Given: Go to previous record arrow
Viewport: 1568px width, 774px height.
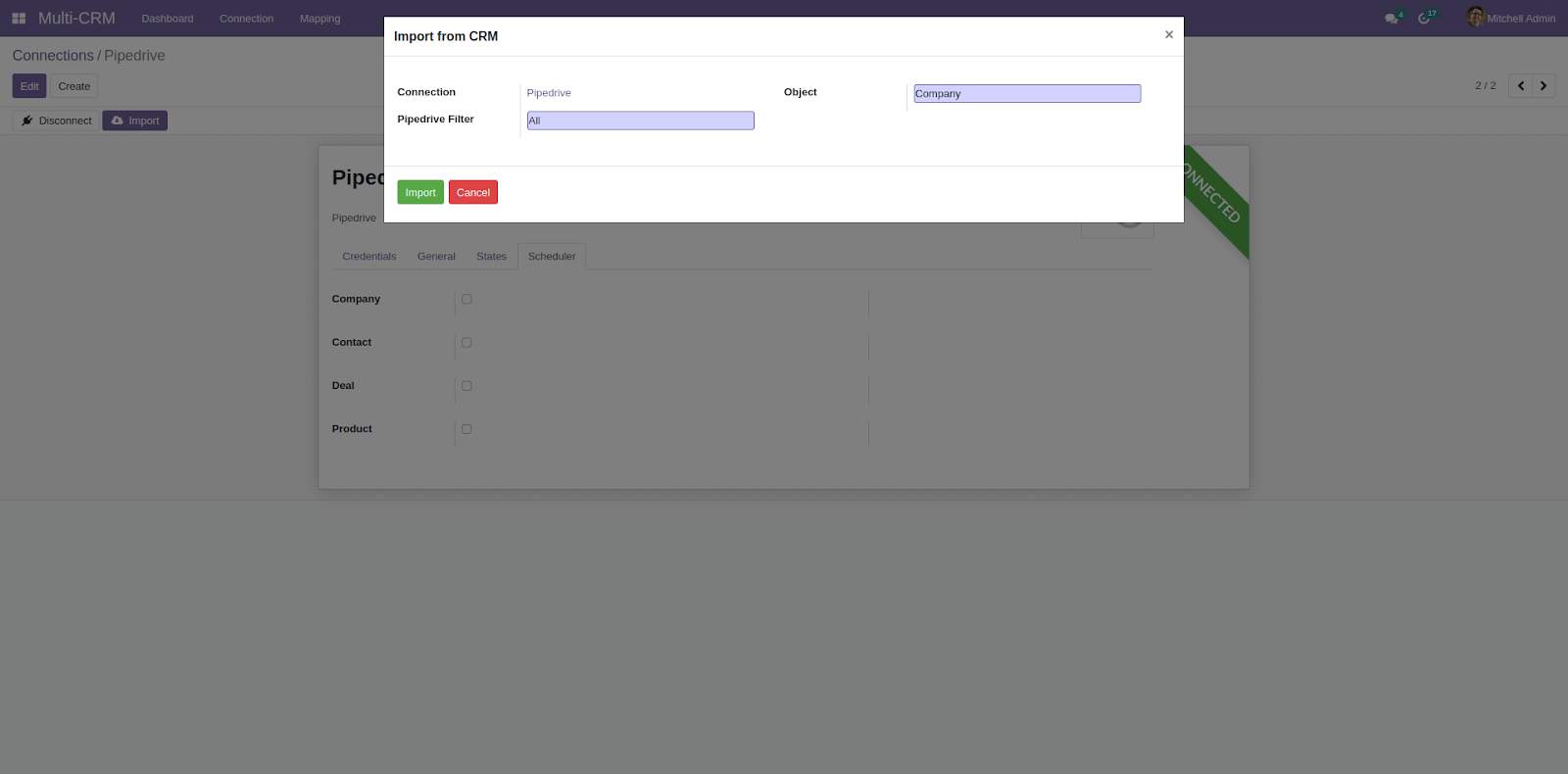Looking at the screenshot, I should (1521, 86).
